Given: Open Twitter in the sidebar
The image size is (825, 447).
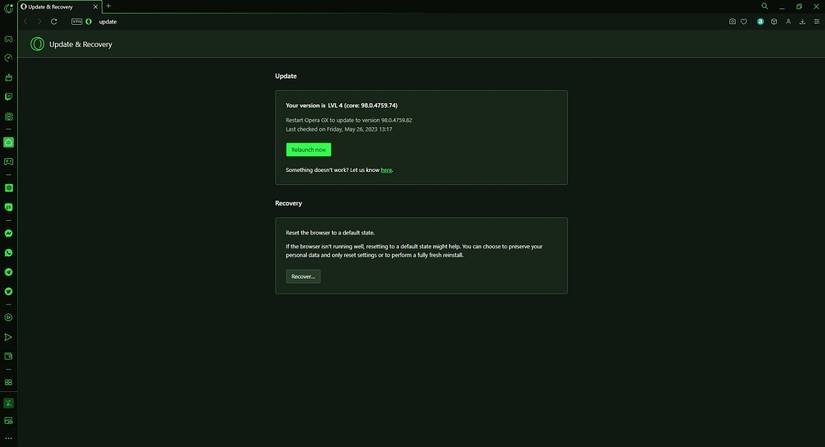Looking at the screenshot, I should tap(8, 291).
